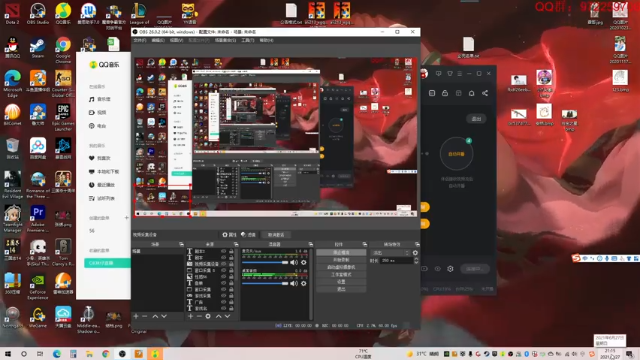
Task: Open scene transition gear settings
Action: pos(416,253)
